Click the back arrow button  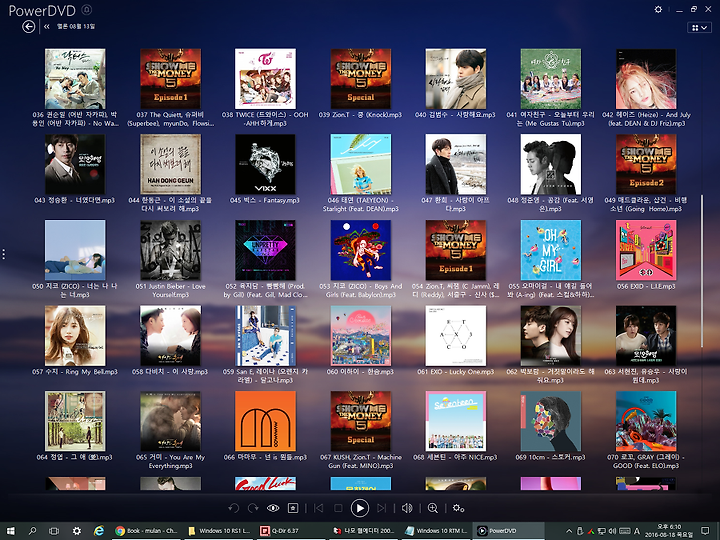pos(28,27)
